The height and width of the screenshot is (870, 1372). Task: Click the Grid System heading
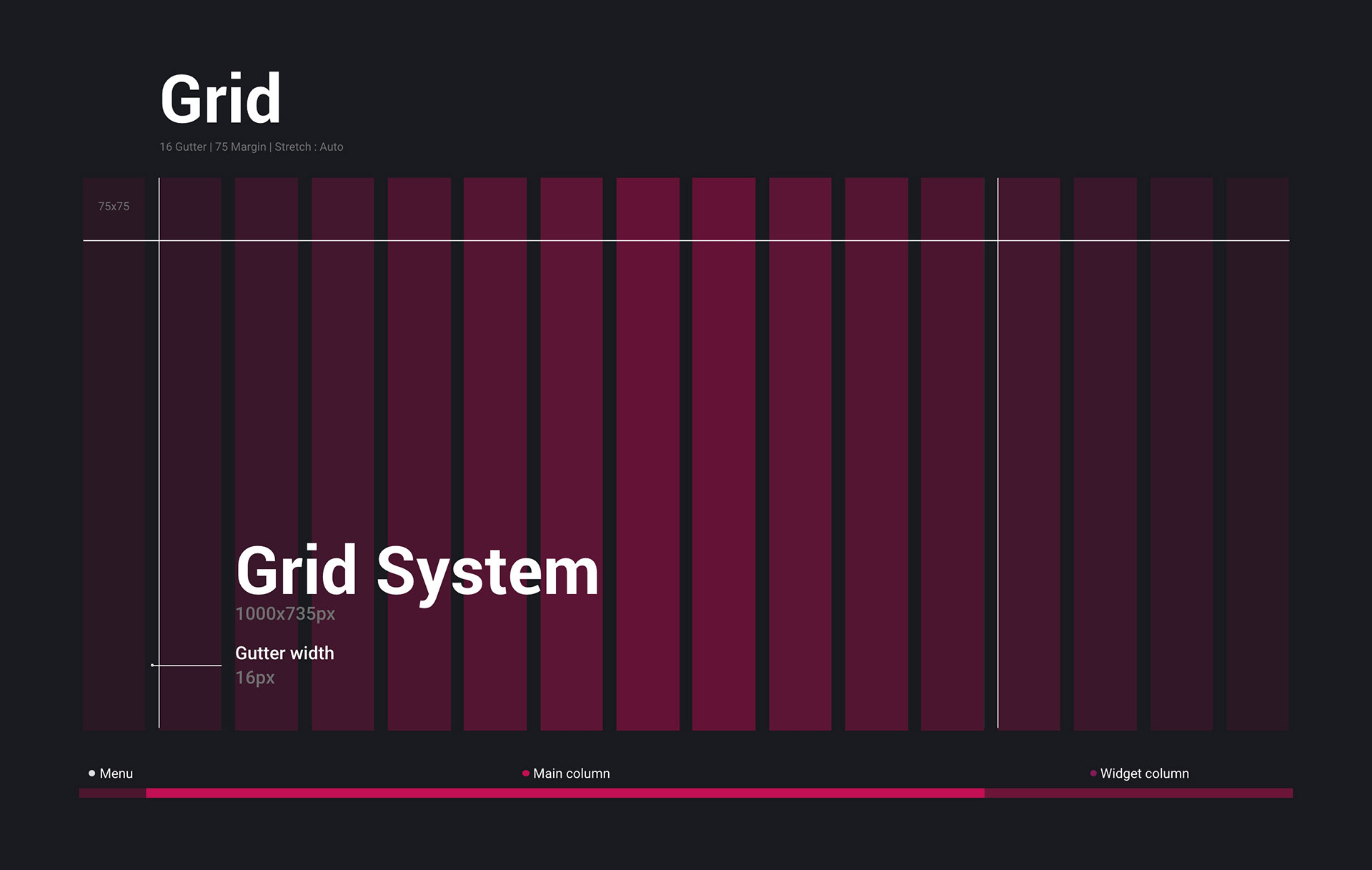(417, 571)
